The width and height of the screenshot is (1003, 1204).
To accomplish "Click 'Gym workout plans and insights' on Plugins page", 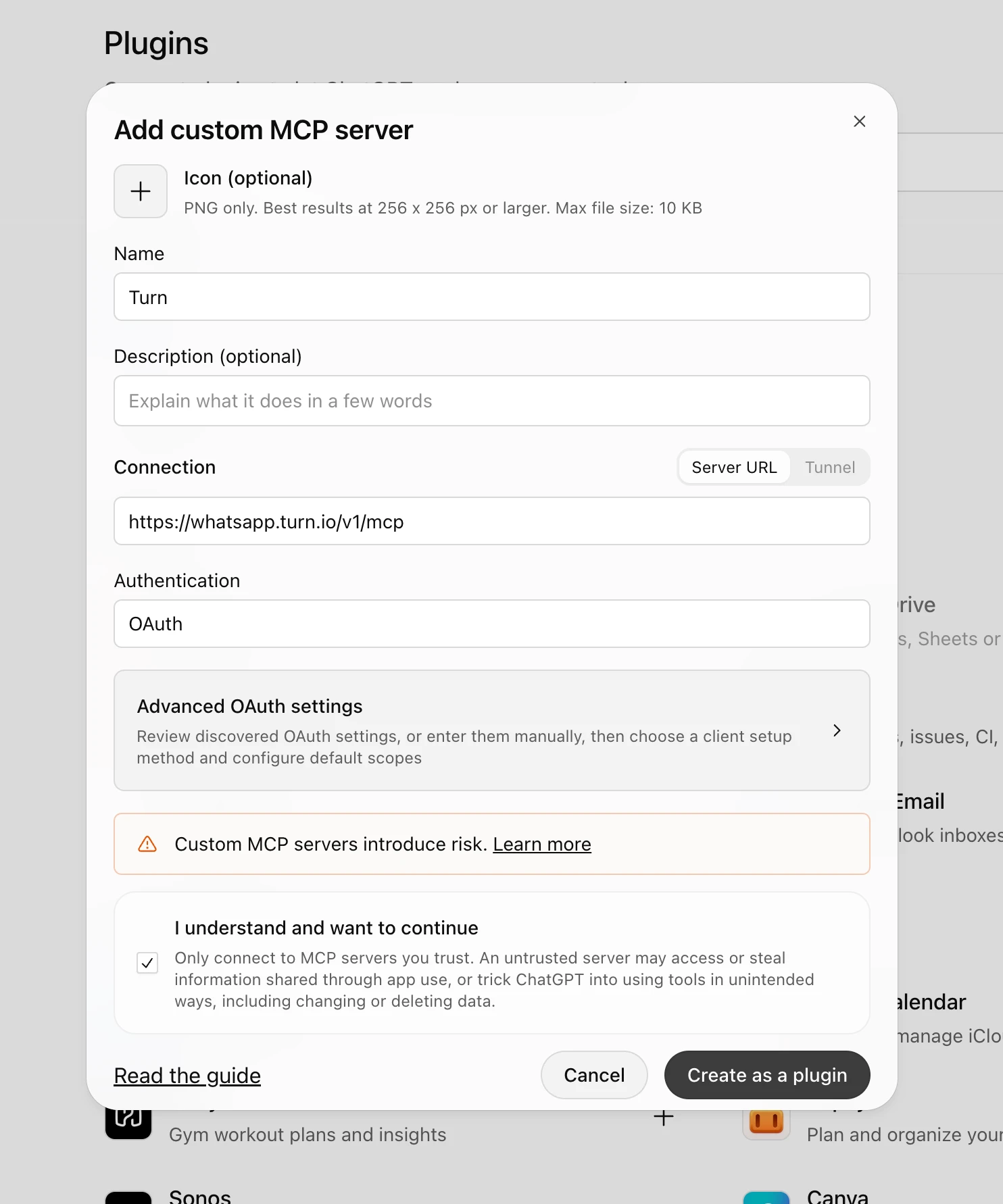I will point(308,1135).
